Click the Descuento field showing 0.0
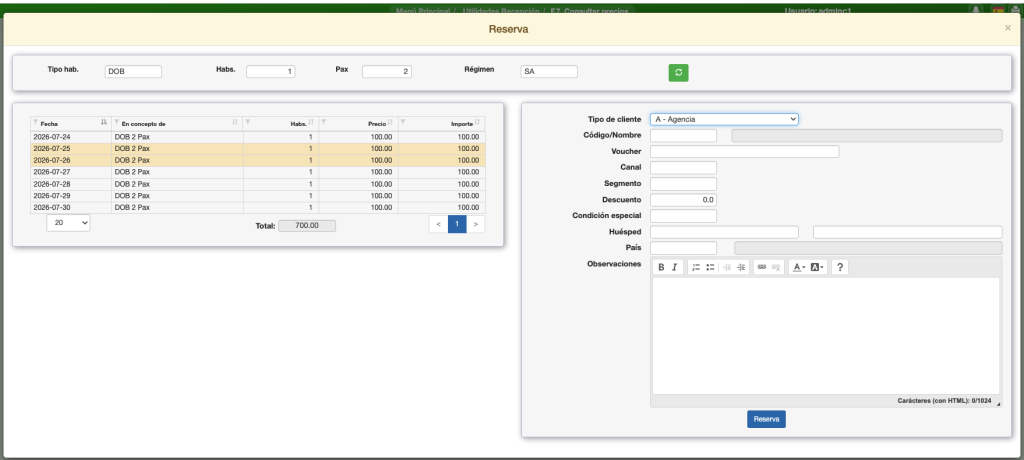The image size is (1024, 460). point(683,200)
